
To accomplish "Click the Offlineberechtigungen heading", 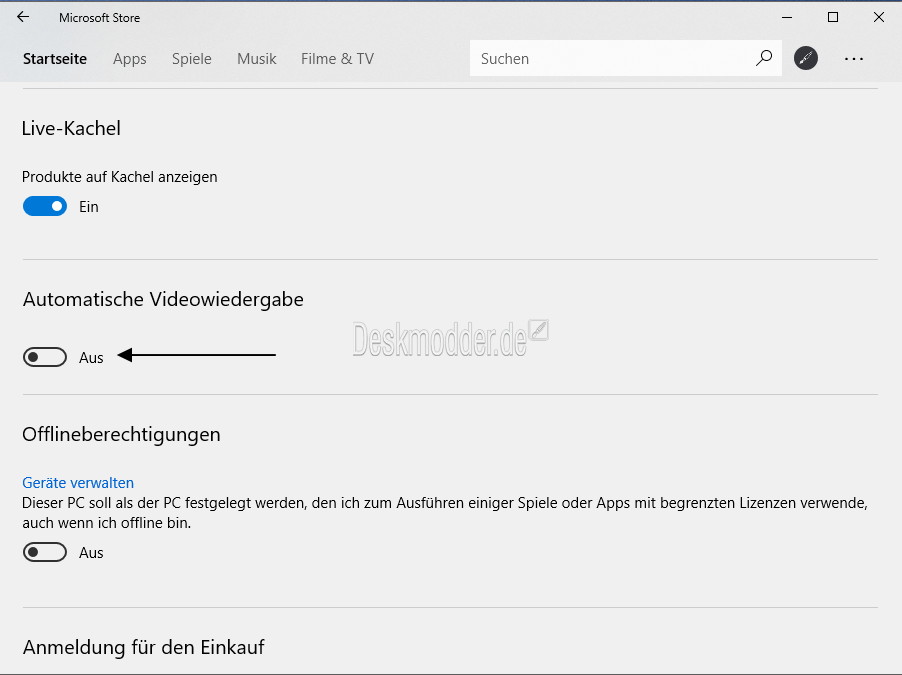I will pos(121,434).
